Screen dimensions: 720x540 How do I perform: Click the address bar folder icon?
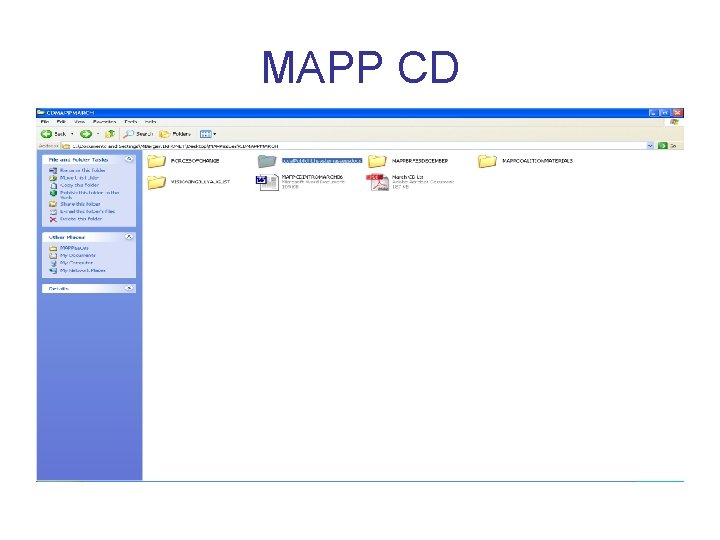tap(66, 146)
